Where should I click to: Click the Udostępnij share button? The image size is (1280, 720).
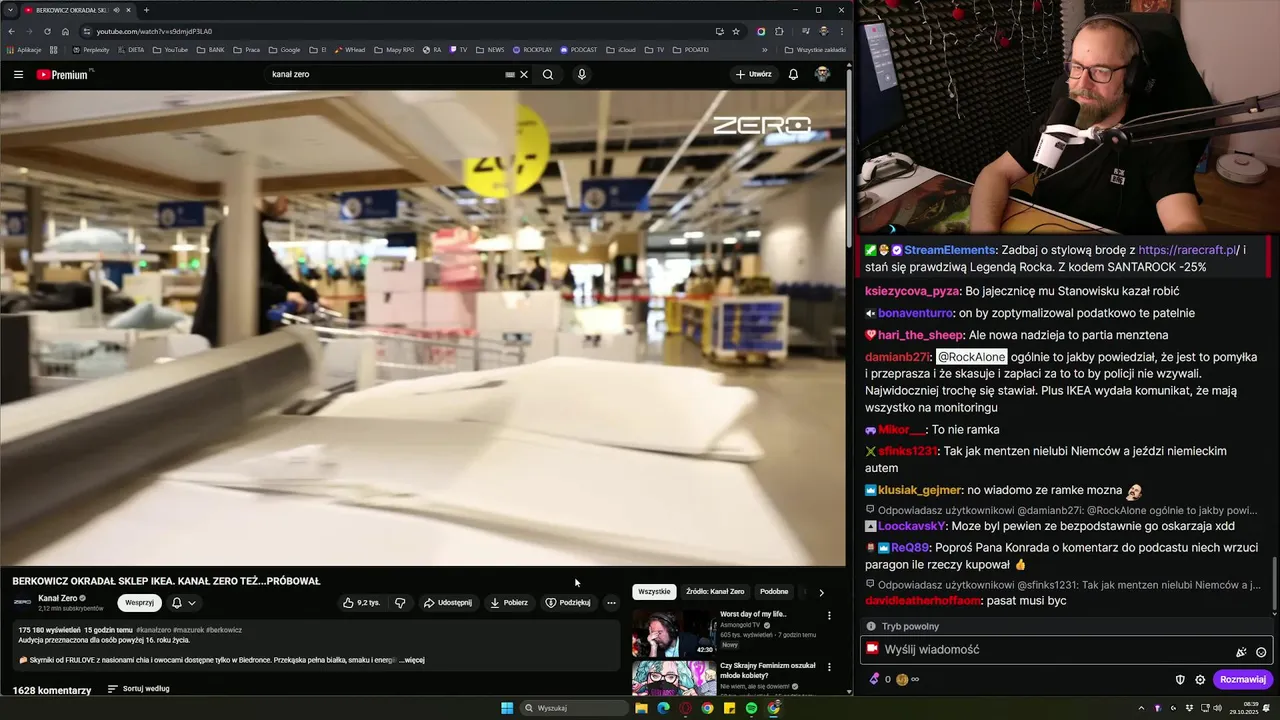tap(447, 603)
